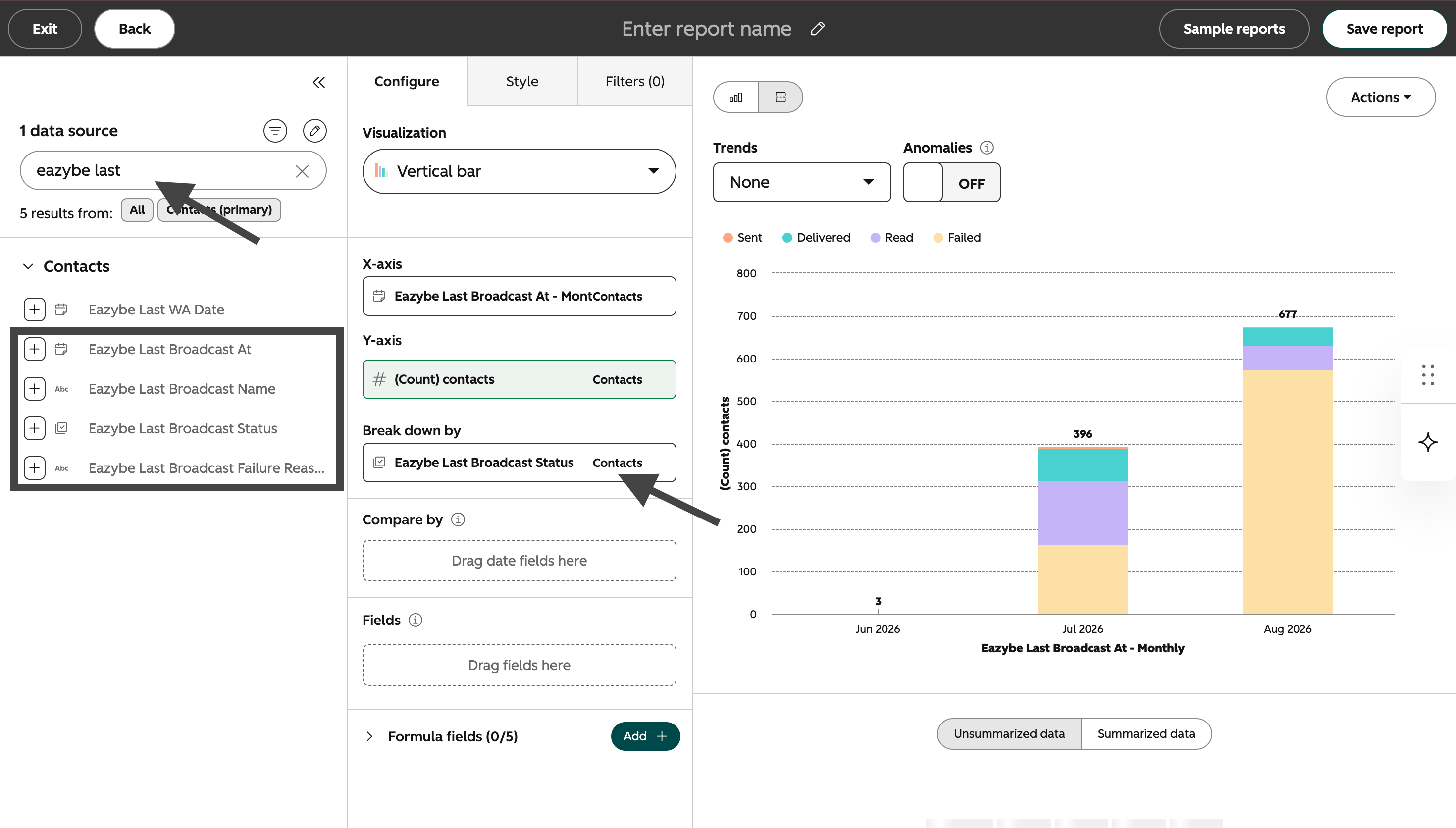Click Abc icon beside Eazybe Last Broadcast Name
Viewport: 1456px width, 828px height.
pos(61,389)
